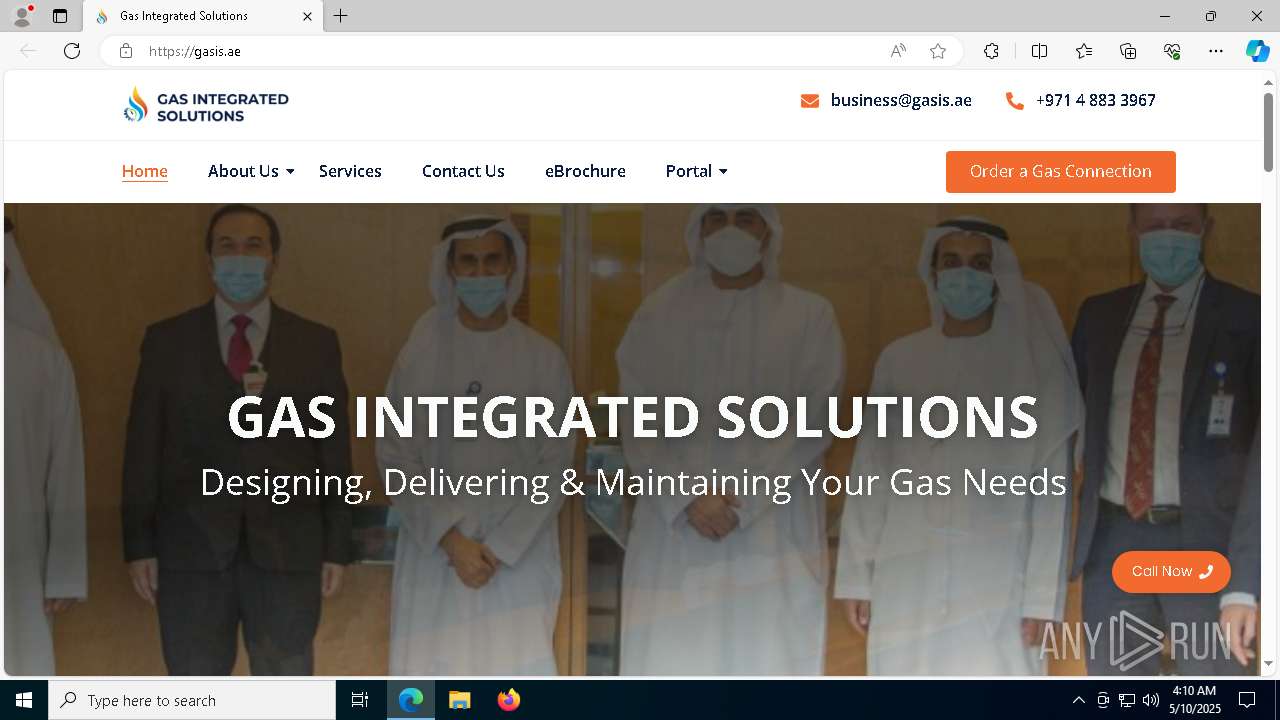Close the Gas Integrated Solutions tab
The image size is (1280, 720).
pyautogui.click(x=307, y=16)
